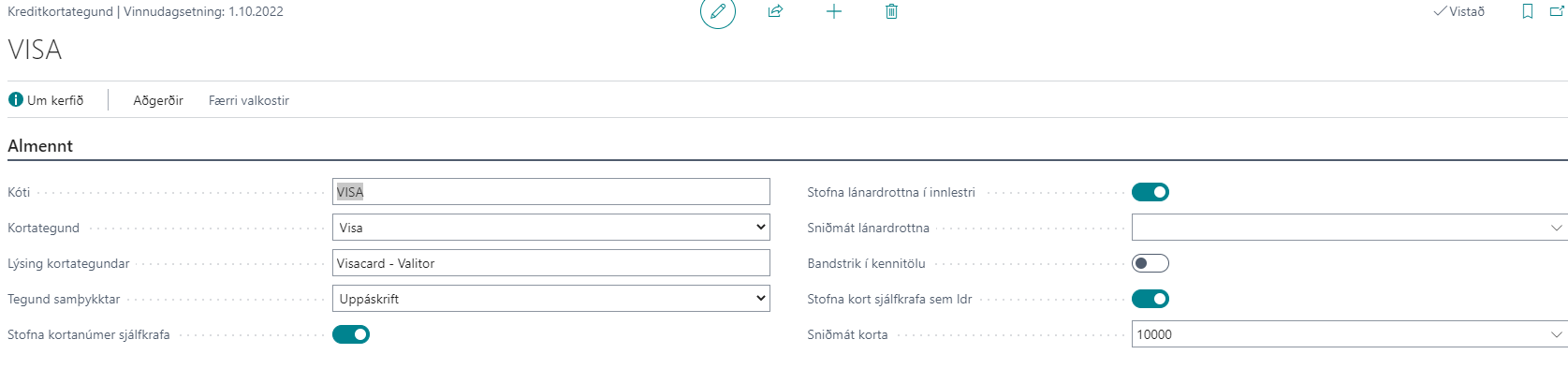Toggle Stofna kort sjálfkrafa sem ldr
This screenshot has height=369, width=1568.
1150,299
